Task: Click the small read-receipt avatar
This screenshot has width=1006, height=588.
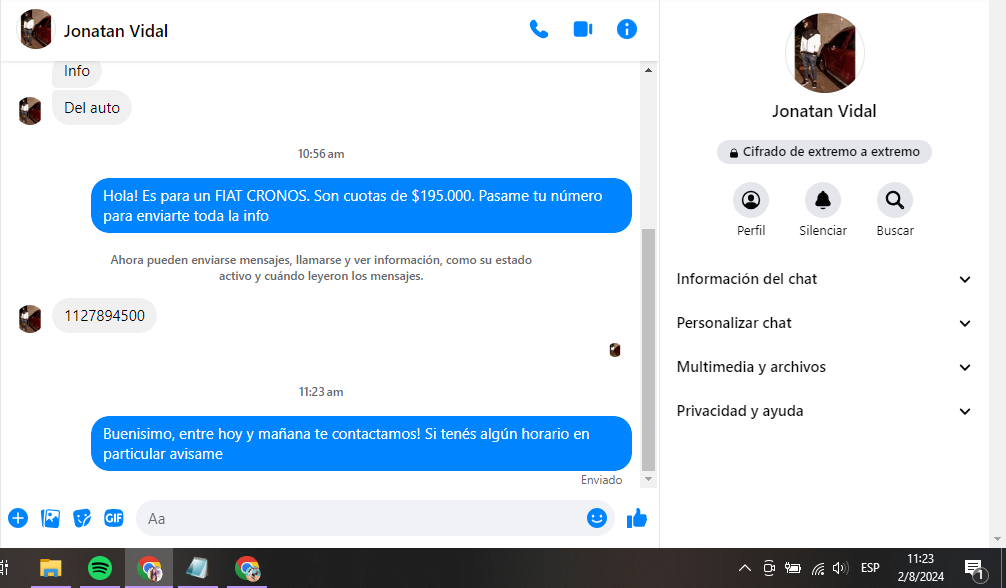Action: point(615,350)
